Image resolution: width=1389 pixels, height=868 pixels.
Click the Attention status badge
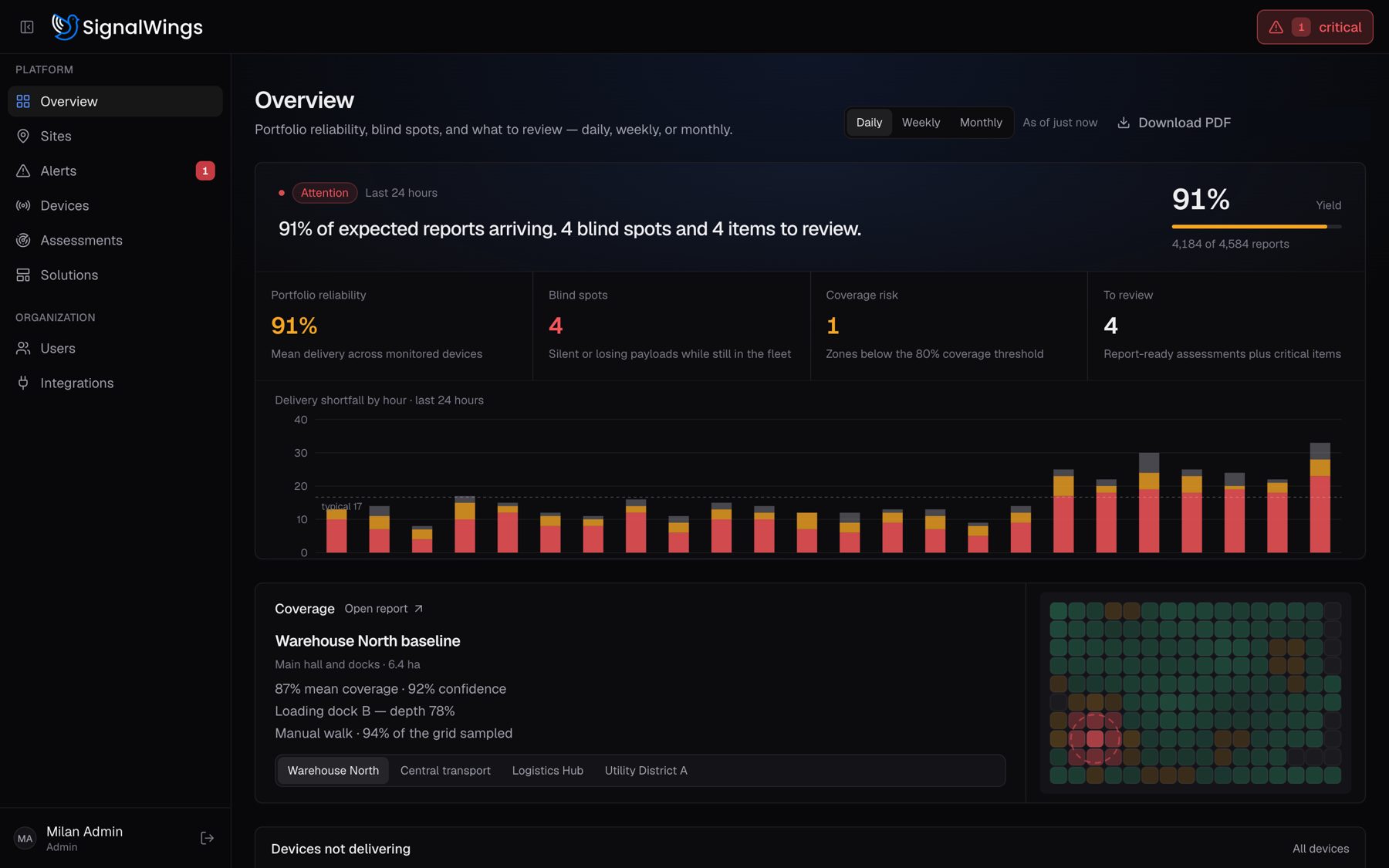(x=324, y=193)
